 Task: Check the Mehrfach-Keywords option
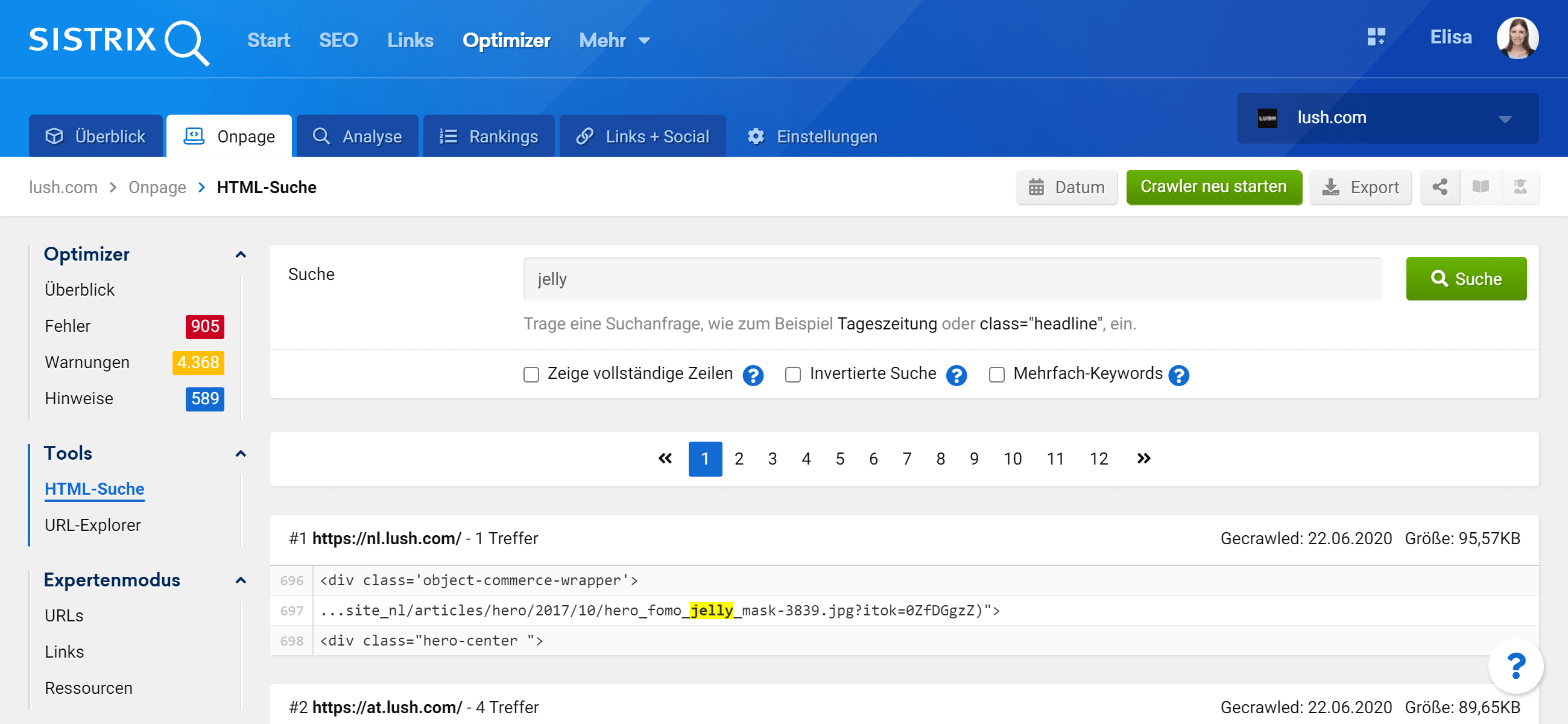[x=996, y=375]
